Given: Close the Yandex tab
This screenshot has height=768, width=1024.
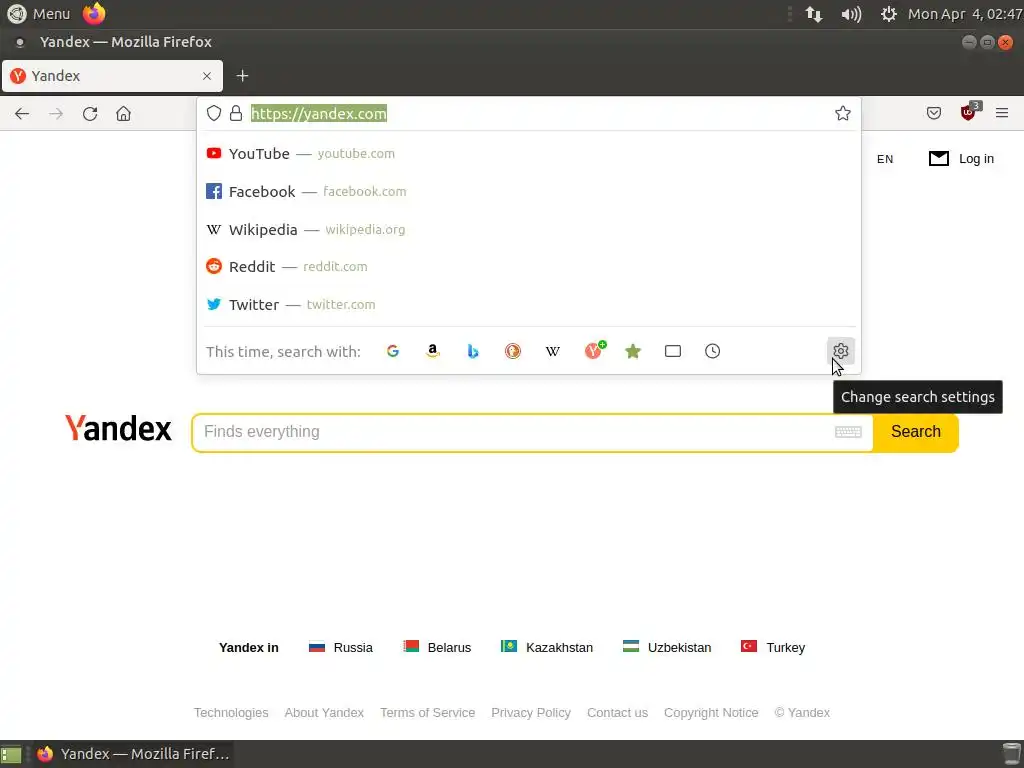Looking at the screenshot, I should coord(207,76).
